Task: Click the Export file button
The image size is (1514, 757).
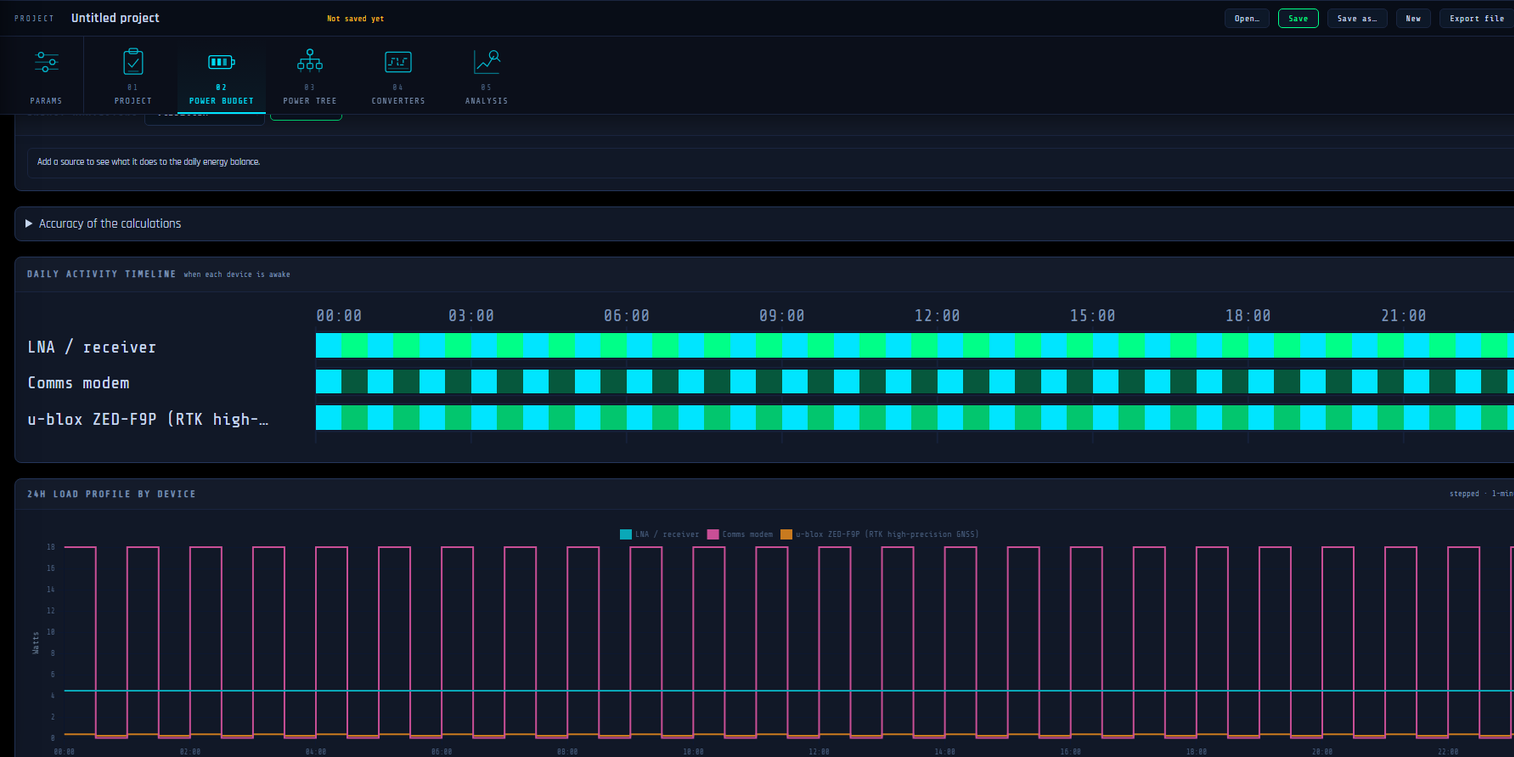Action: (x=1476, y=18)
